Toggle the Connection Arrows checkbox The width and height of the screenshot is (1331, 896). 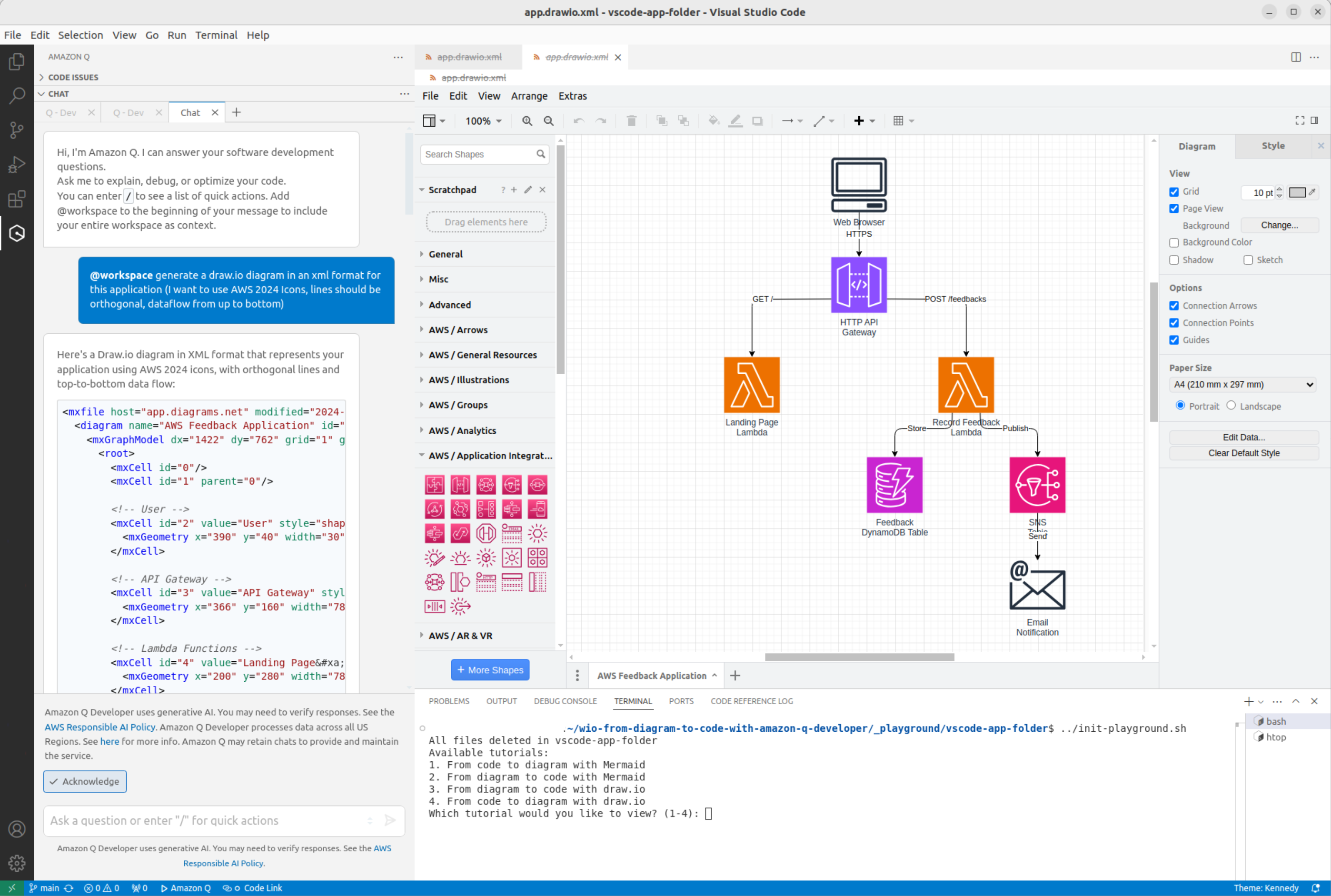1174,306
